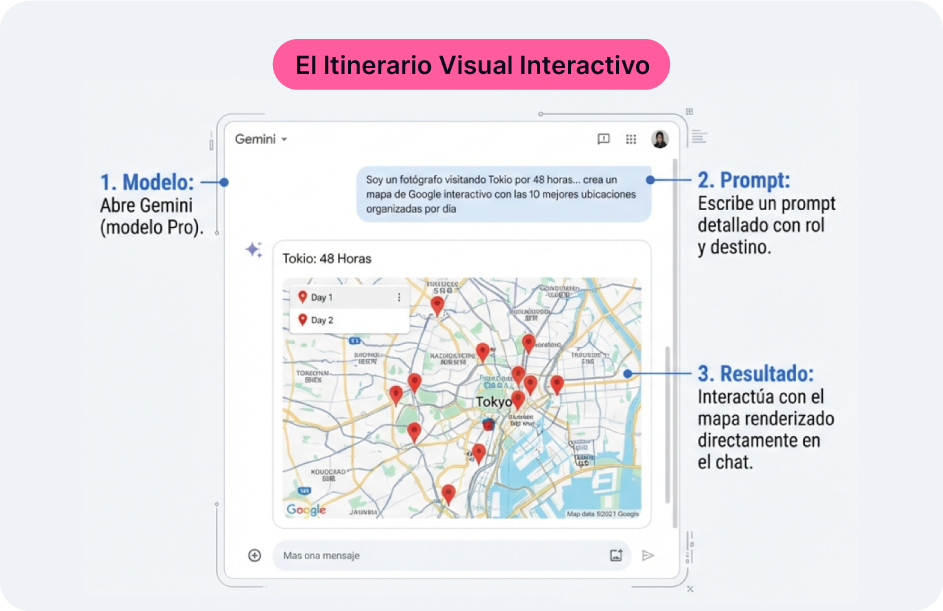Click the Google logo on the map

coord(306,510)
